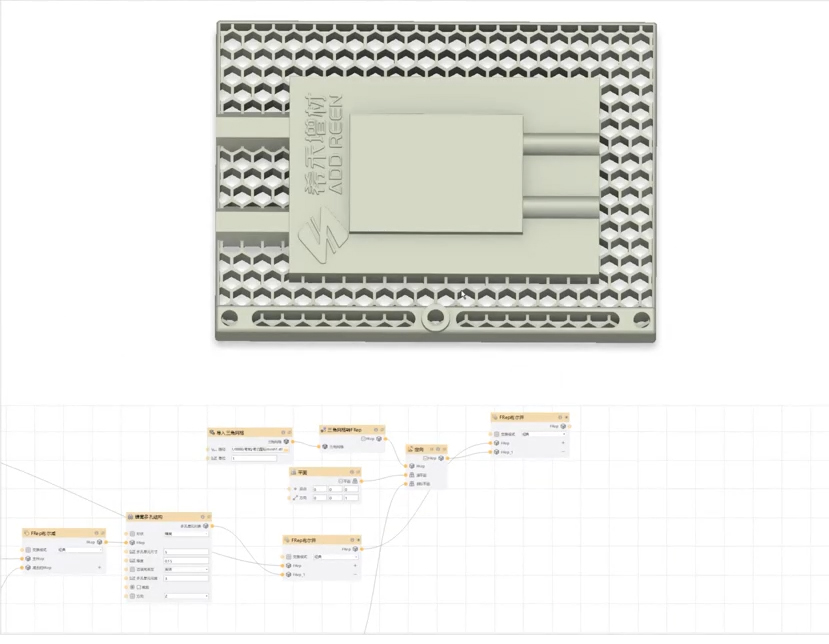
Task: Remove FRep_1 input on top-right boolean node with minus
Action: (x=563, y=452)
